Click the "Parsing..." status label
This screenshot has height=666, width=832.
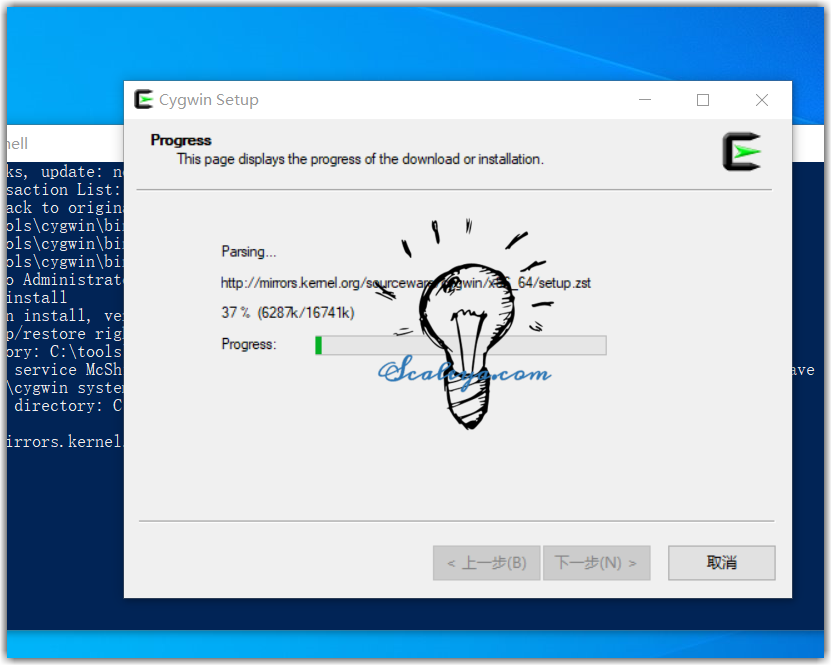coord(249,252)
